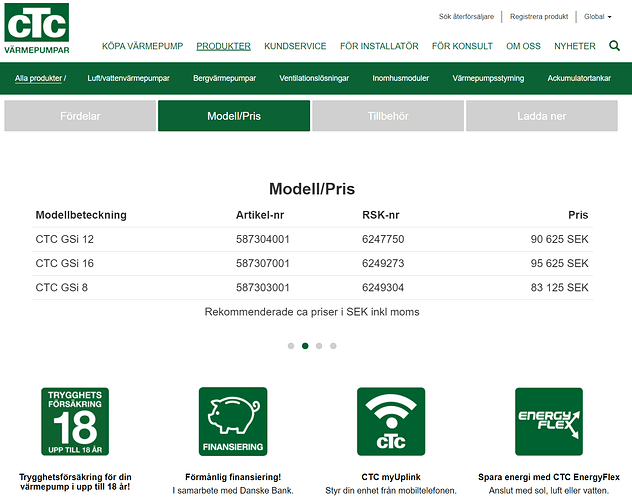Open the Energy Flex icon
632x500 pixels.
pyautogui.click(x=549, y=422)
